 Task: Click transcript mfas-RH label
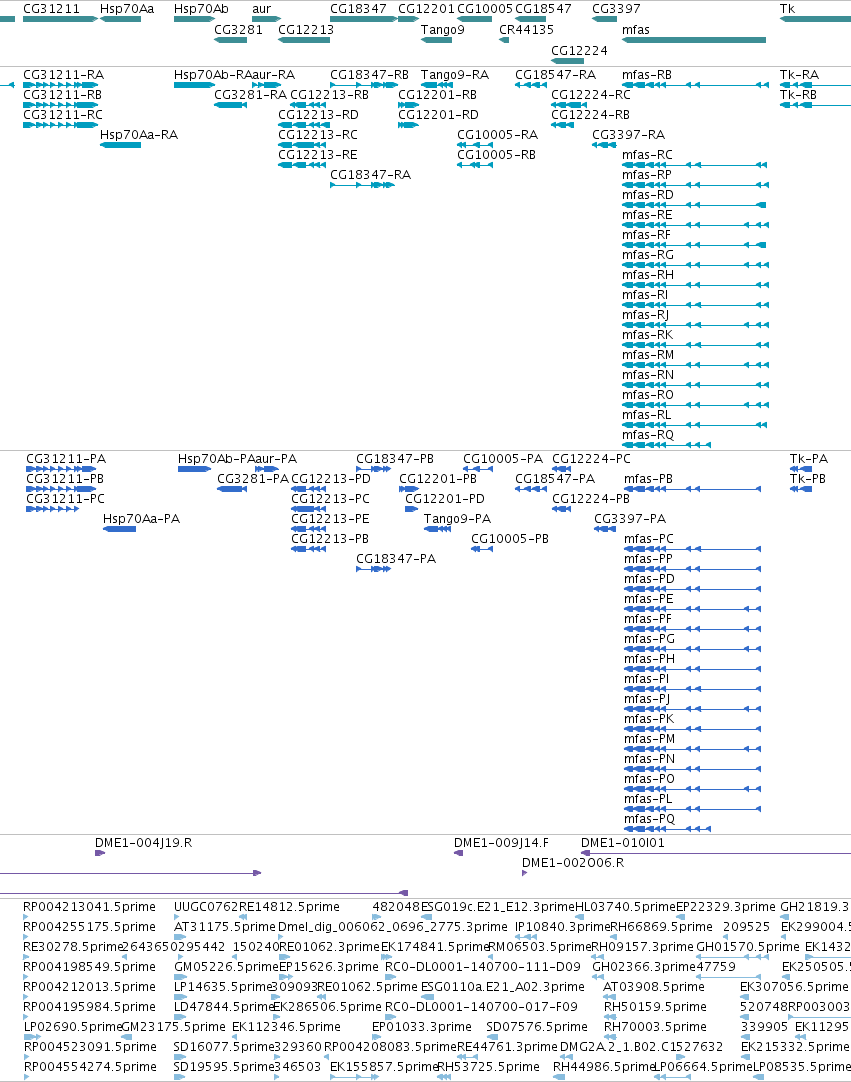coord(648,275)
